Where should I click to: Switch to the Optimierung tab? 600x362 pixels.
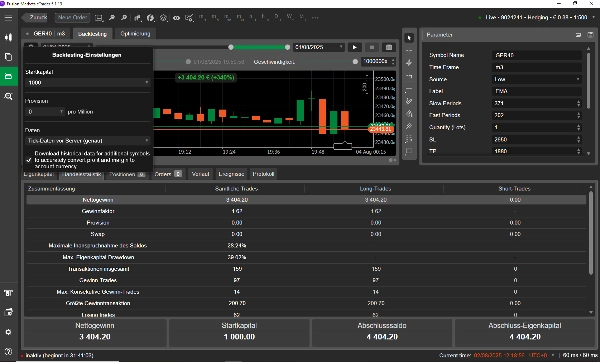click(x=135, y=34)
